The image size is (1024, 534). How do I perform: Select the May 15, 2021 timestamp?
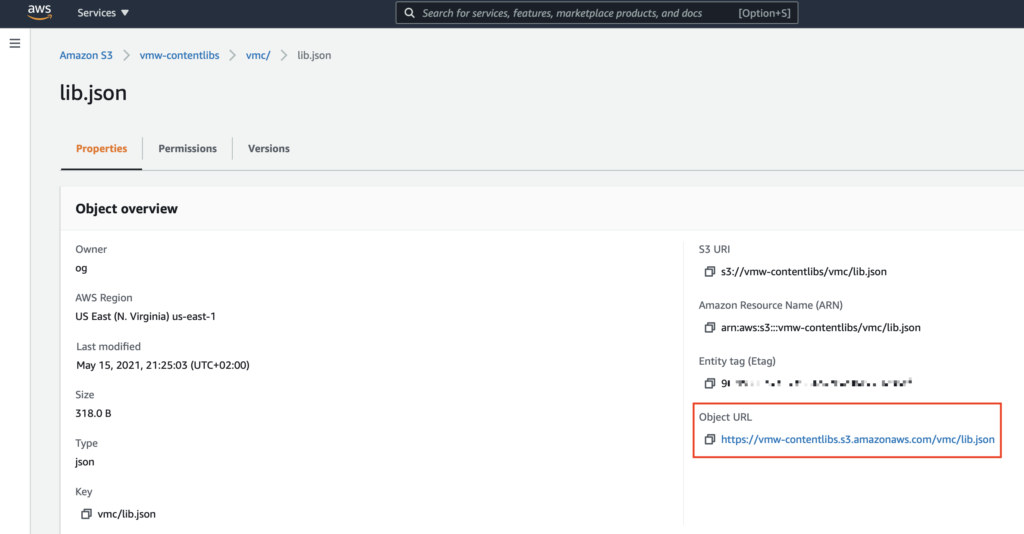pos(163,365)
